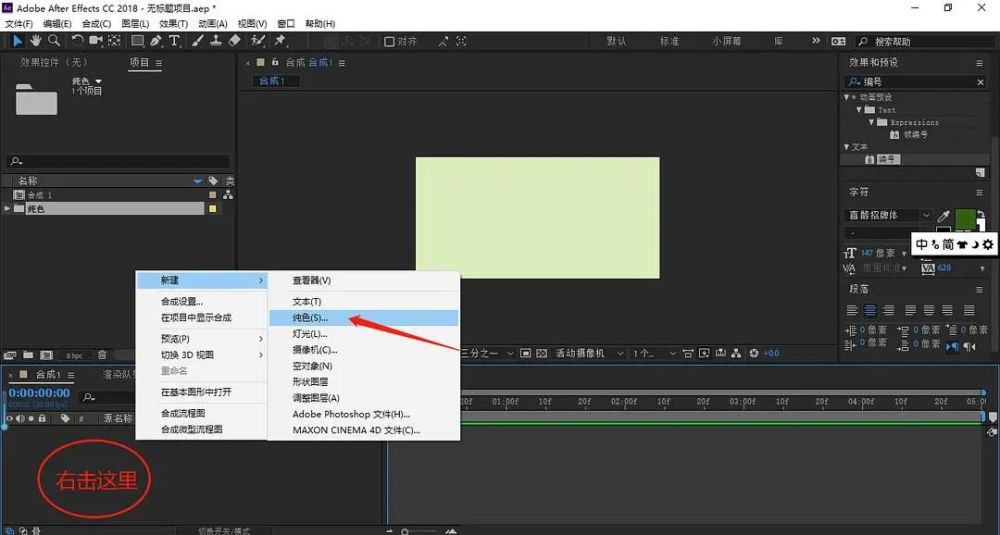Click the workspace overflow chevrons
This screenshot has height=535, width=1000.
816,41
